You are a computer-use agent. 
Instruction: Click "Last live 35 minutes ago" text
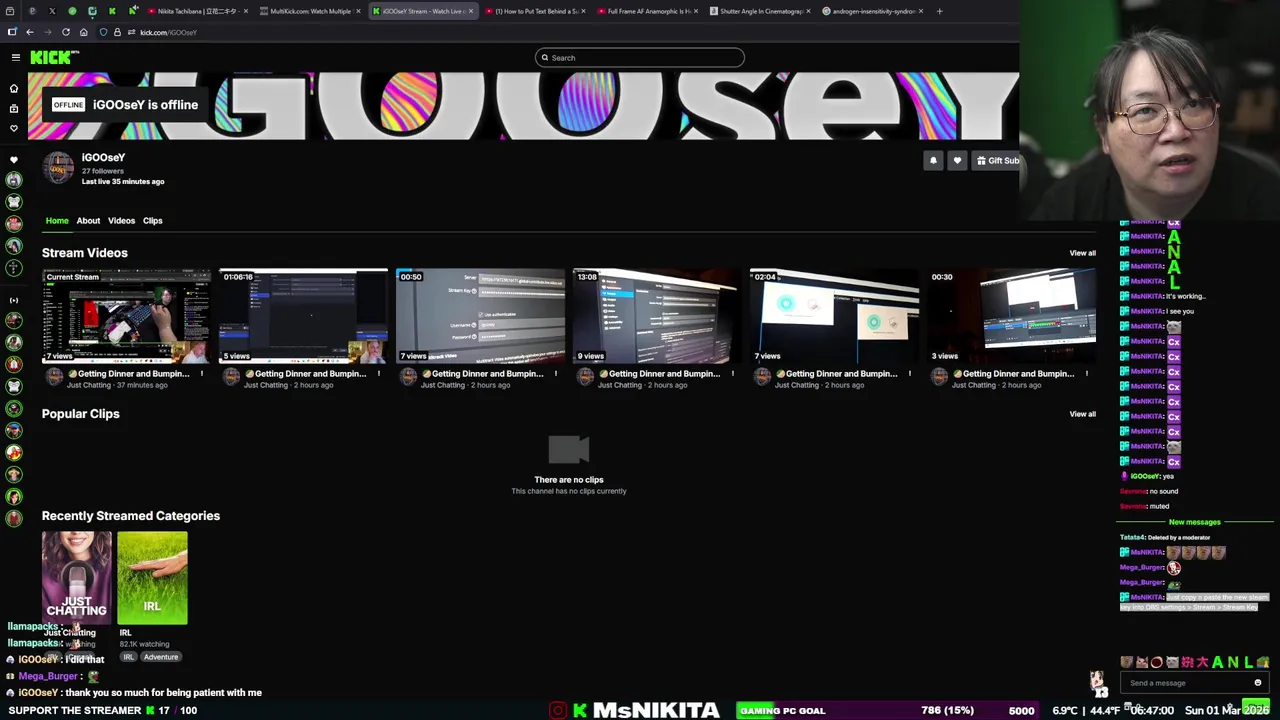123,182
